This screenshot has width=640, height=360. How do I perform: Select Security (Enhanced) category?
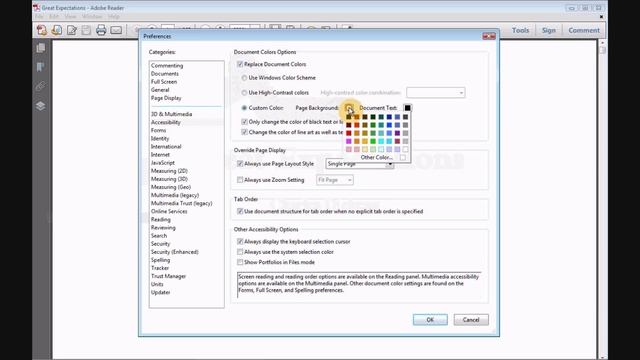(175, 252)
